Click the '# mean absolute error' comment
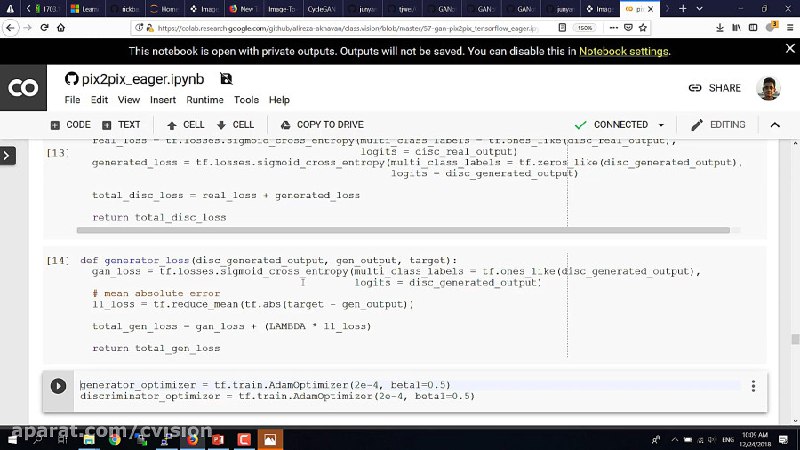The width and height of the screenshot is (800, 450). [x=156, y=293]
